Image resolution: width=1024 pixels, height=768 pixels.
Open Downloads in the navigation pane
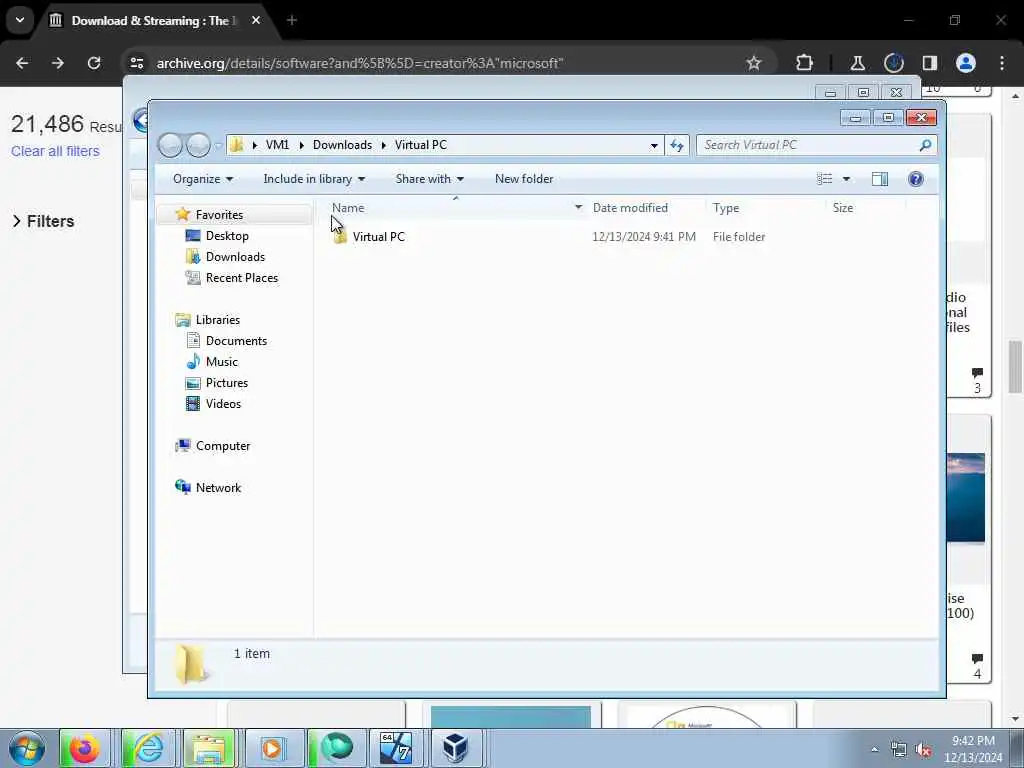pos(235,257)
